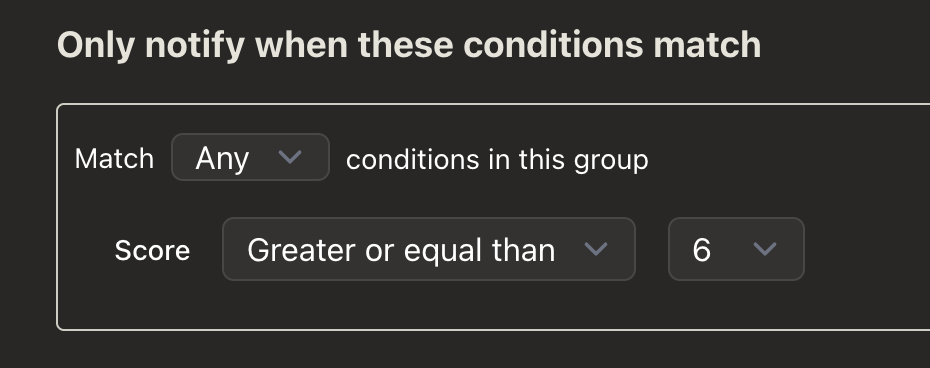Click the number 6 in the value selector

pos(701,250)
